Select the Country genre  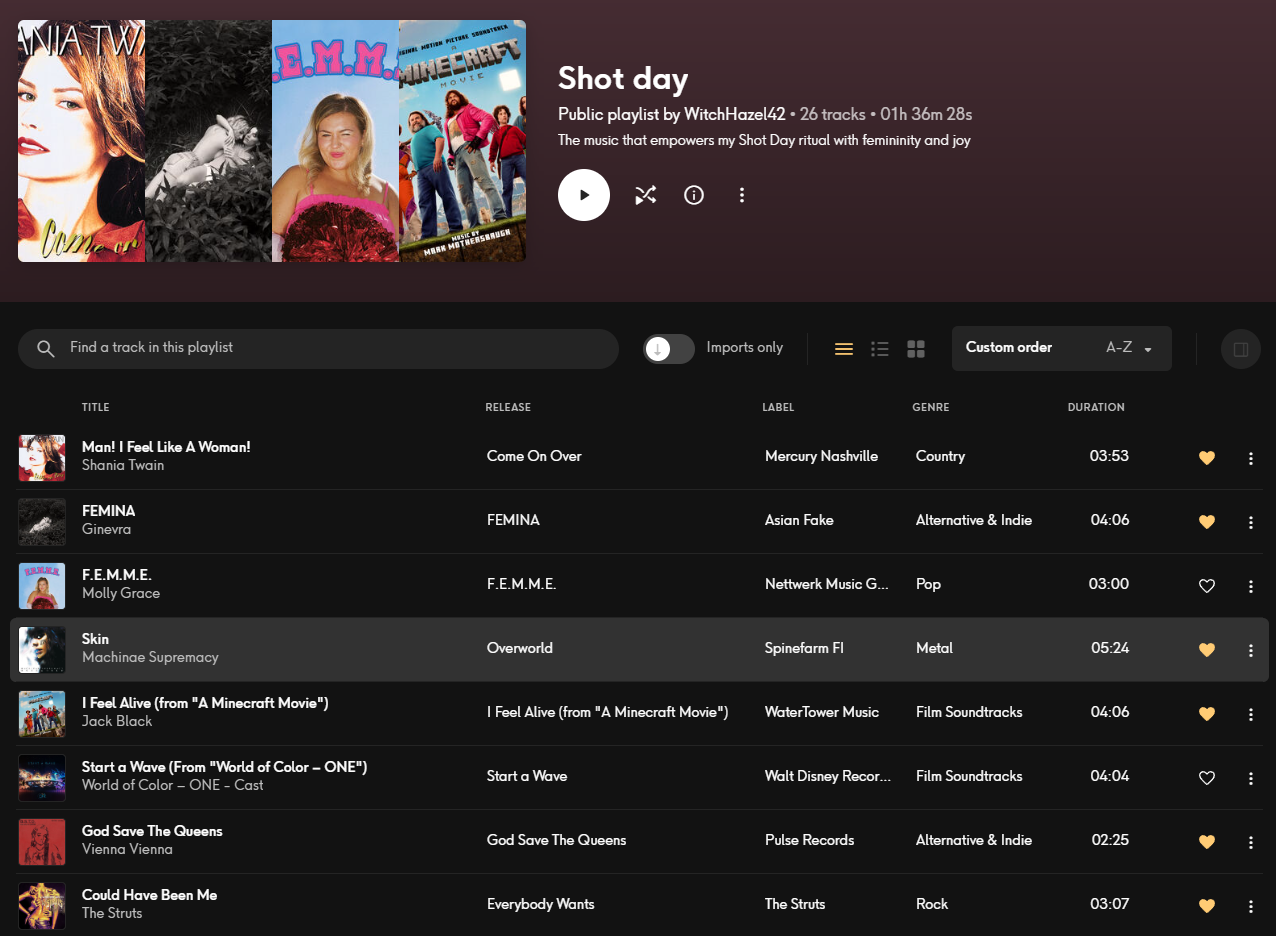point(940,456)
